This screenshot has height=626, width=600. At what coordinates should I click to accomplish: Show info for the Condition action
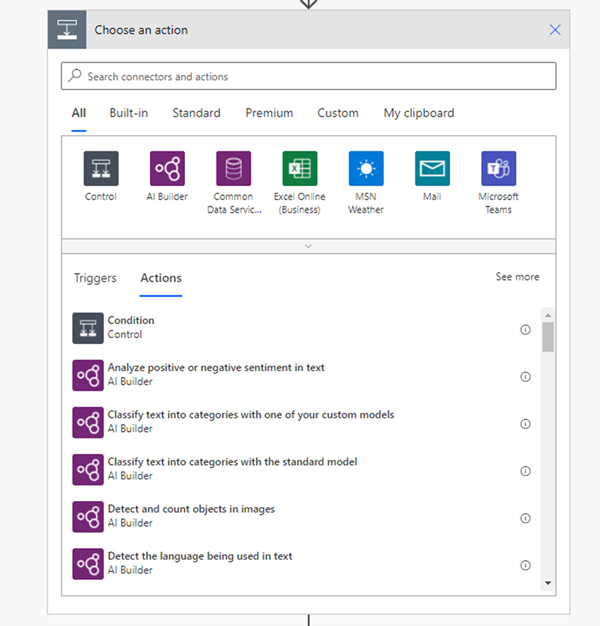tap(525, 329)
